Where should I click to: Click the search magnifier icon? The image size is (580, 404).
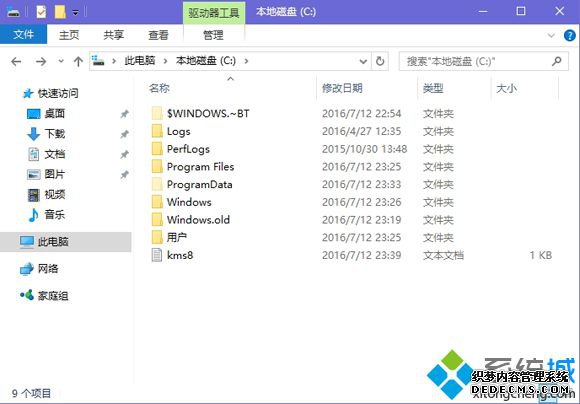click(557, 61)
